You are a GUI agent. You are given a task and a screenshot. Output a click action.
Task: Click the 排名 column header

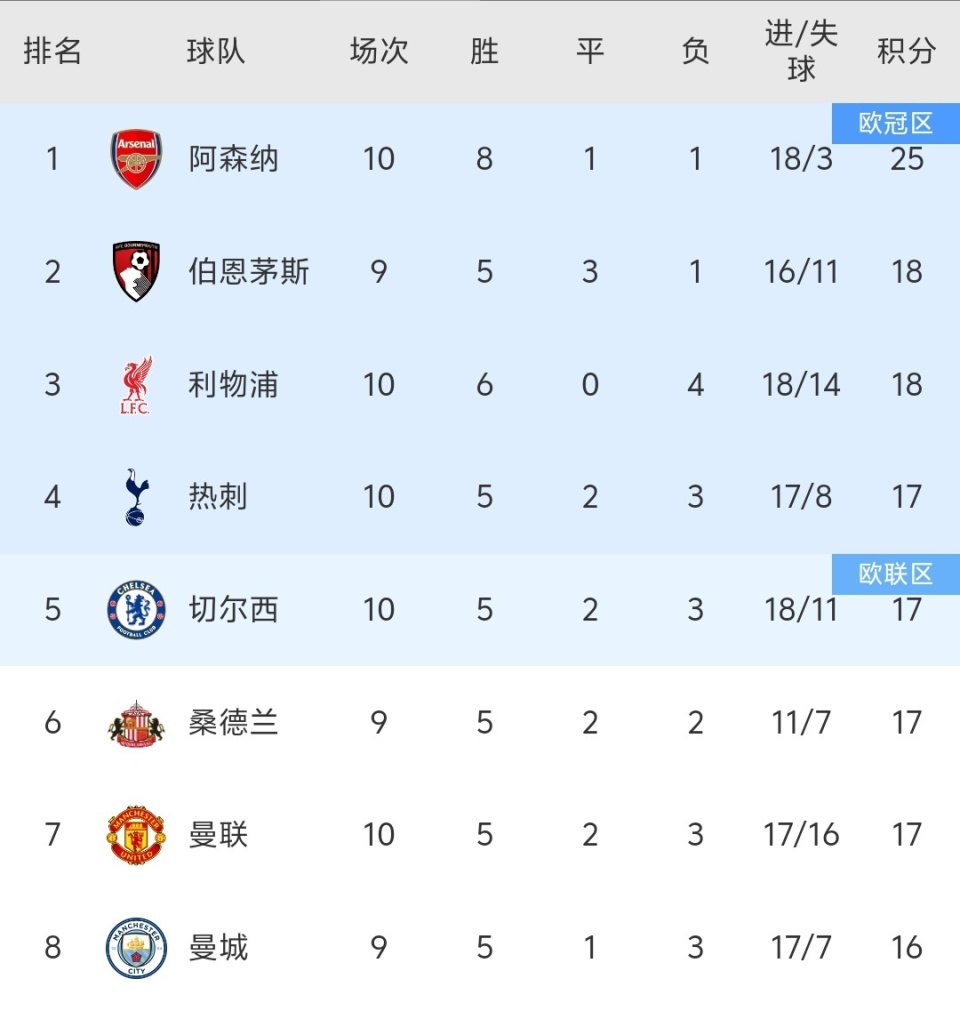coord(52,51)
